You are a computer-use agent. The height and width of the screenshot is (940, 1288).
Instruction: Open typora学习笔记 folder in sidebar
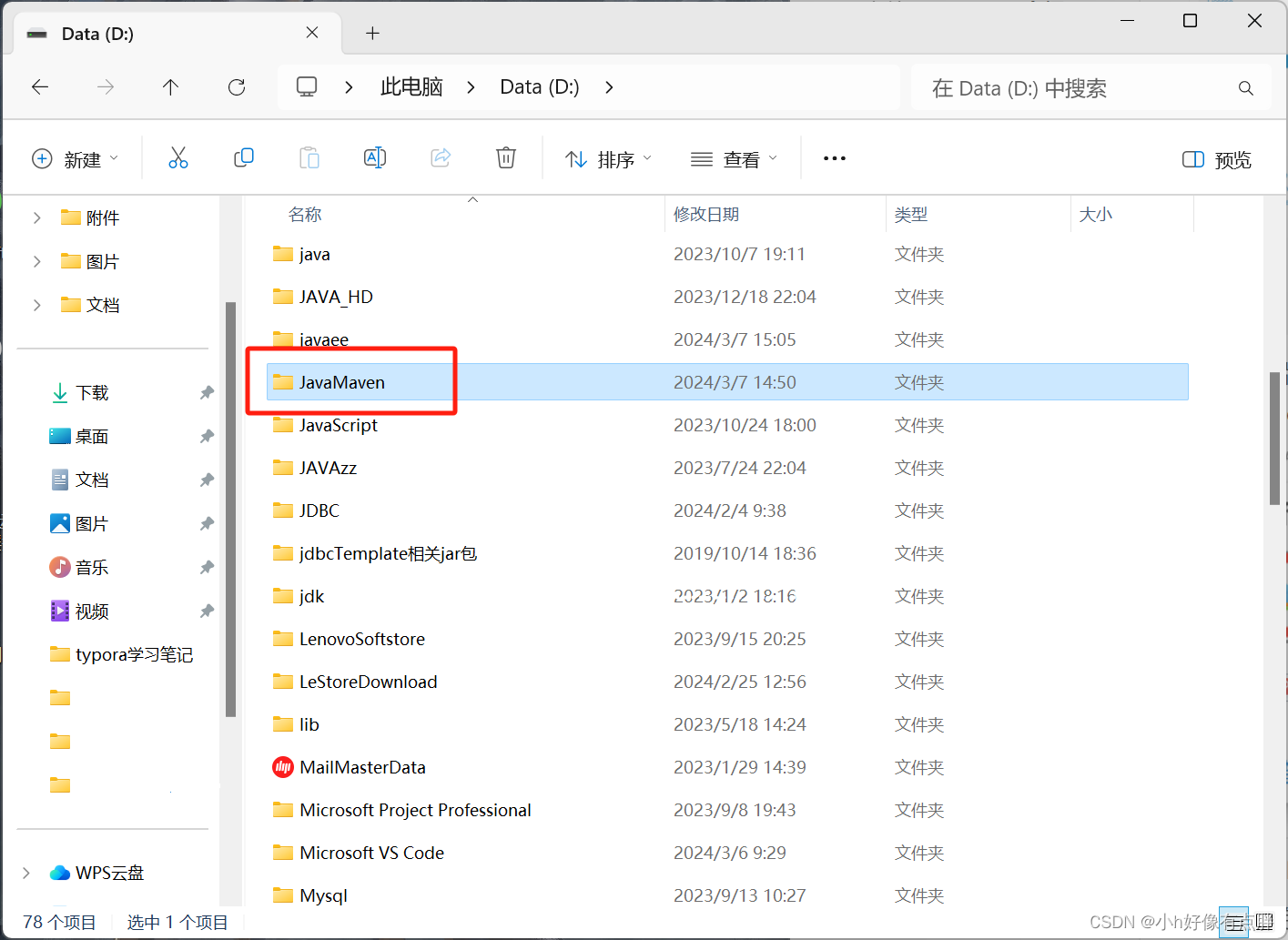coord(122,654)
